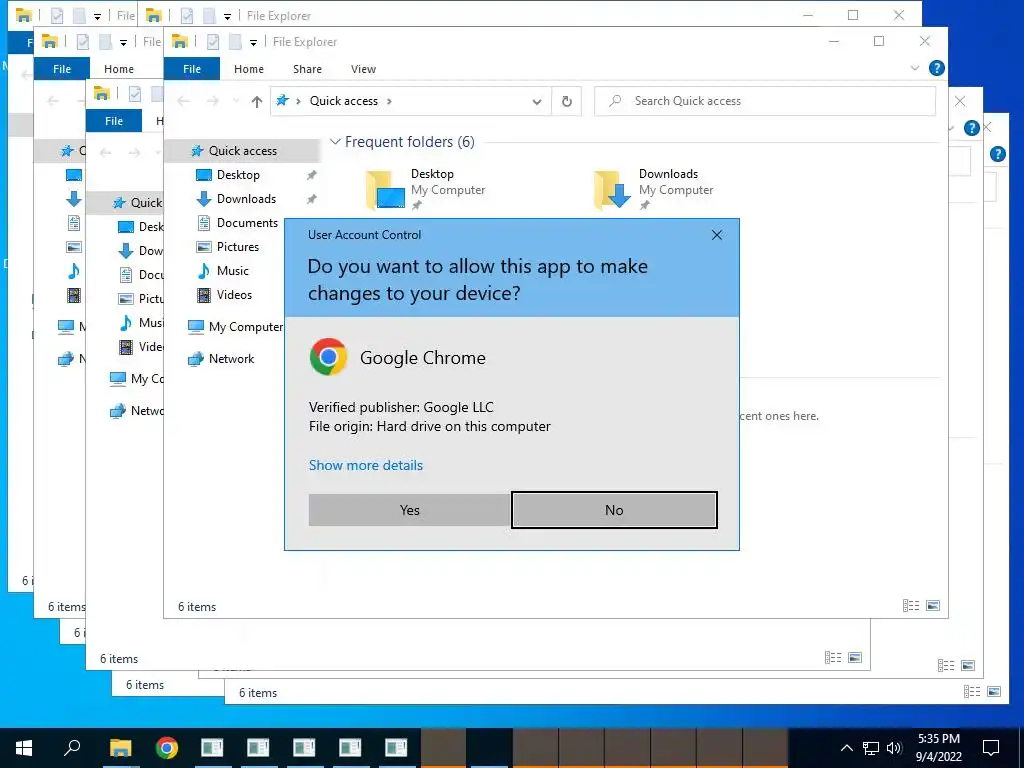Select Downloads in front navigation pane
Image resolution: width=1024 pixels, height=768 pixels.
pos(246,199)
